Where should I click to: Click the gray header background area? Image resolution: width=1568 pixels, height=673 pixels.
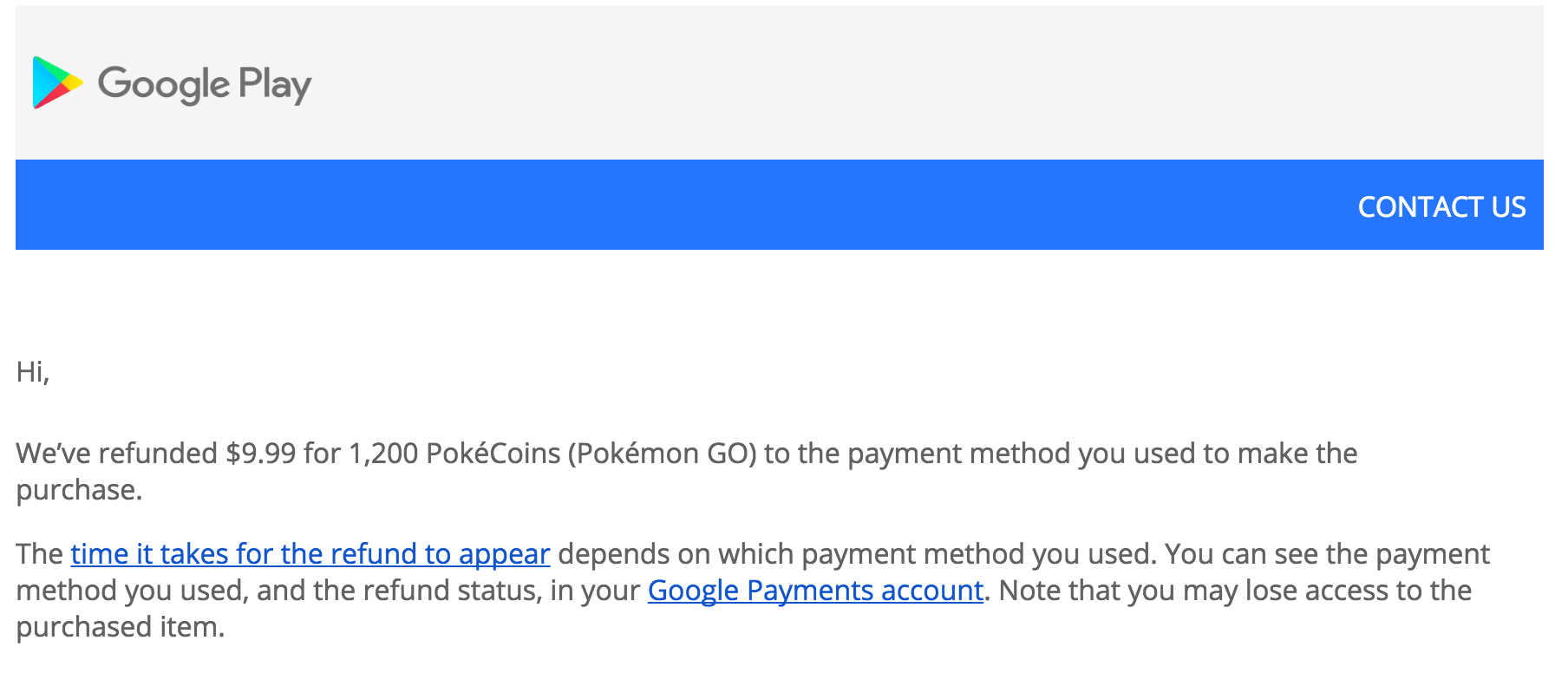point(867,82)
